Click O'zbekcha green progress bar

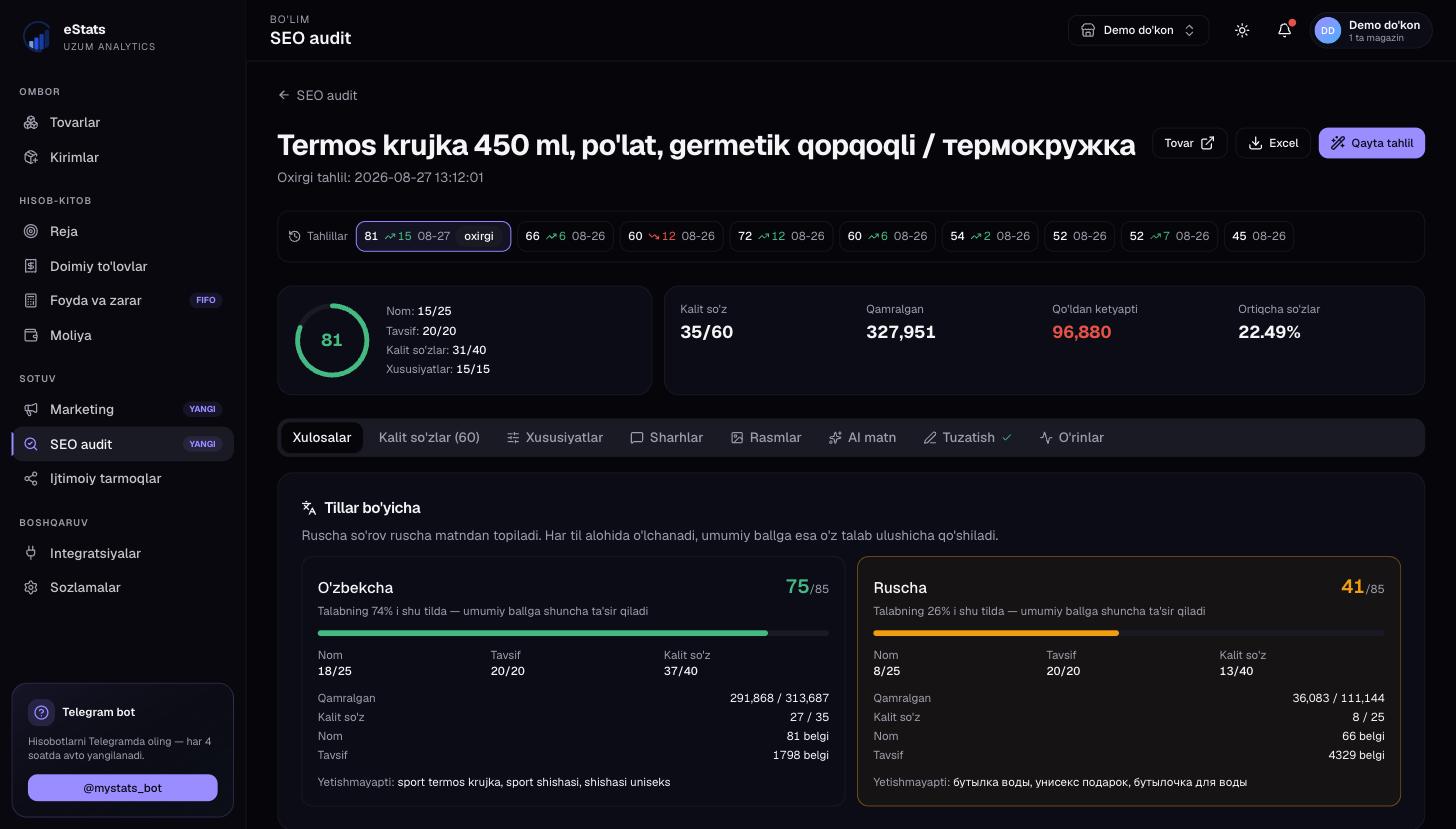click(x=573, y=633)
